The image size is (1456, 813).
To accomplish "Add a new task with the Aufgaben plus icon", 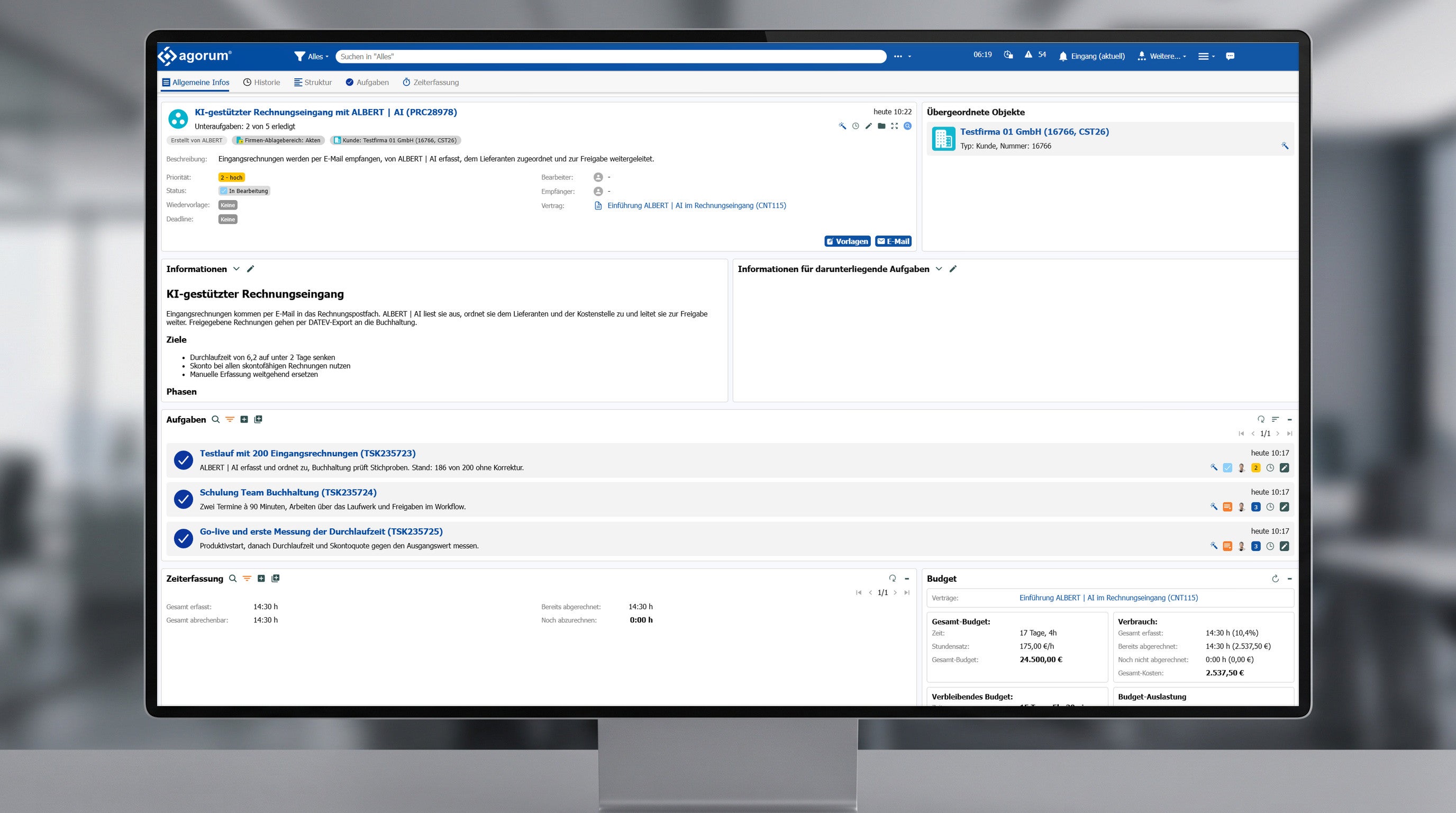I will point(244,420).
